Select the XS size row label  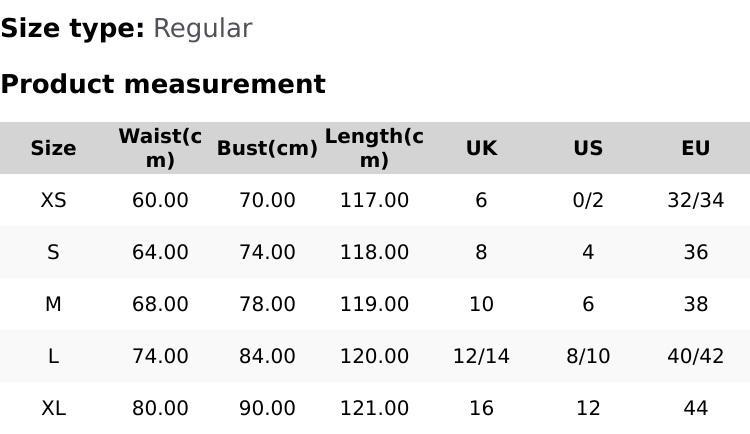point(53,200)
